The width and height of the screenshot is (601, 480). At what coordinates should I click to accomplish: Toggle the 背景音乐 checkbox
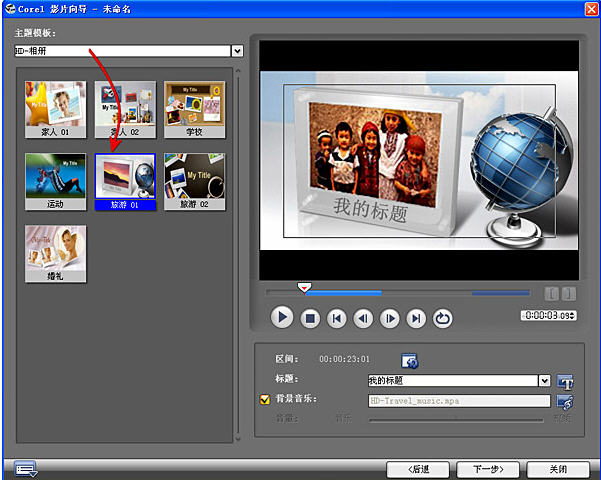coord(265,399)
